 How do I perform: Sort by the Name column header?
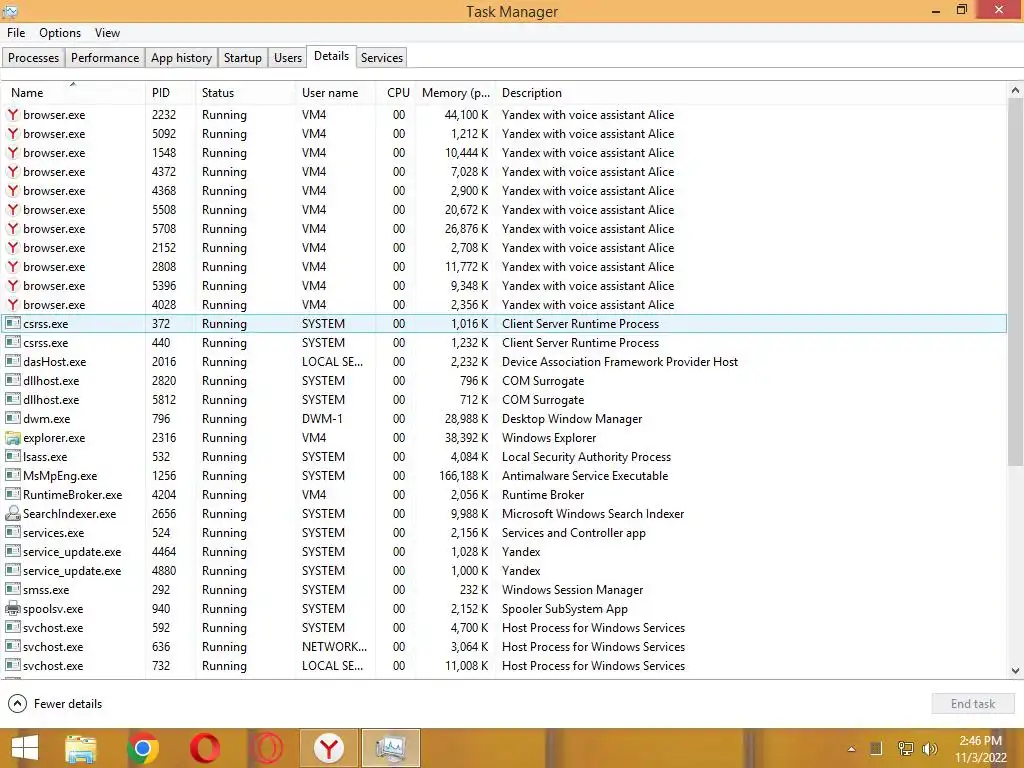(x=73, y=93)
